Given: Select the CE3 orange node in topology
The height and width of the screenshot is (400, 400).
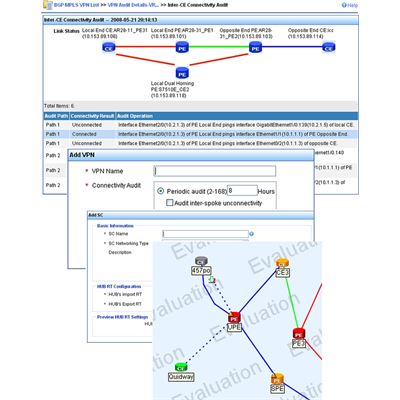Looking at the screenshot, I should tap(282, 263).
